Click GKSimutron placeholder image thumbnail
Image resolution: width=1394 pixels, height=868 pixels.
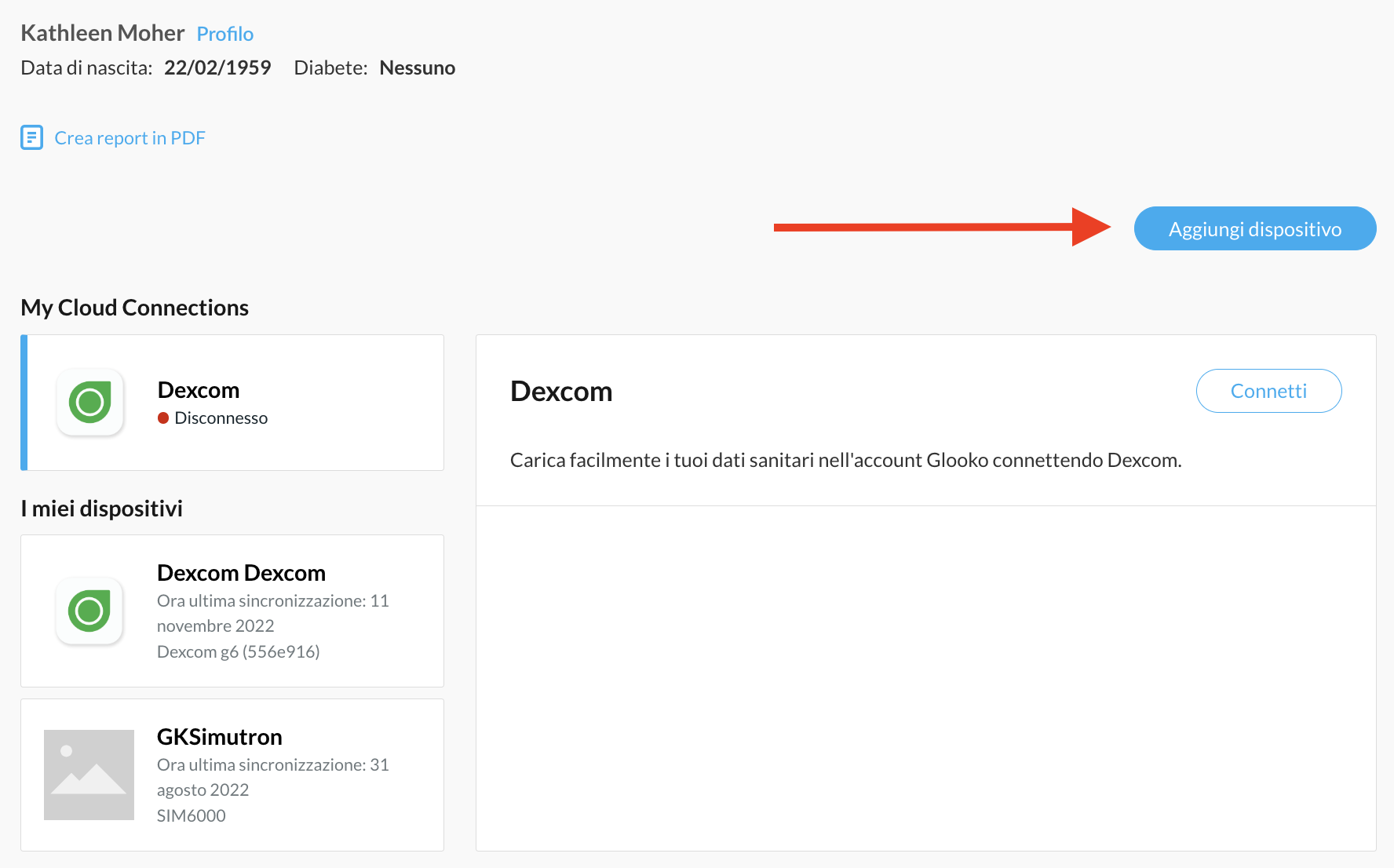point(89,775)
